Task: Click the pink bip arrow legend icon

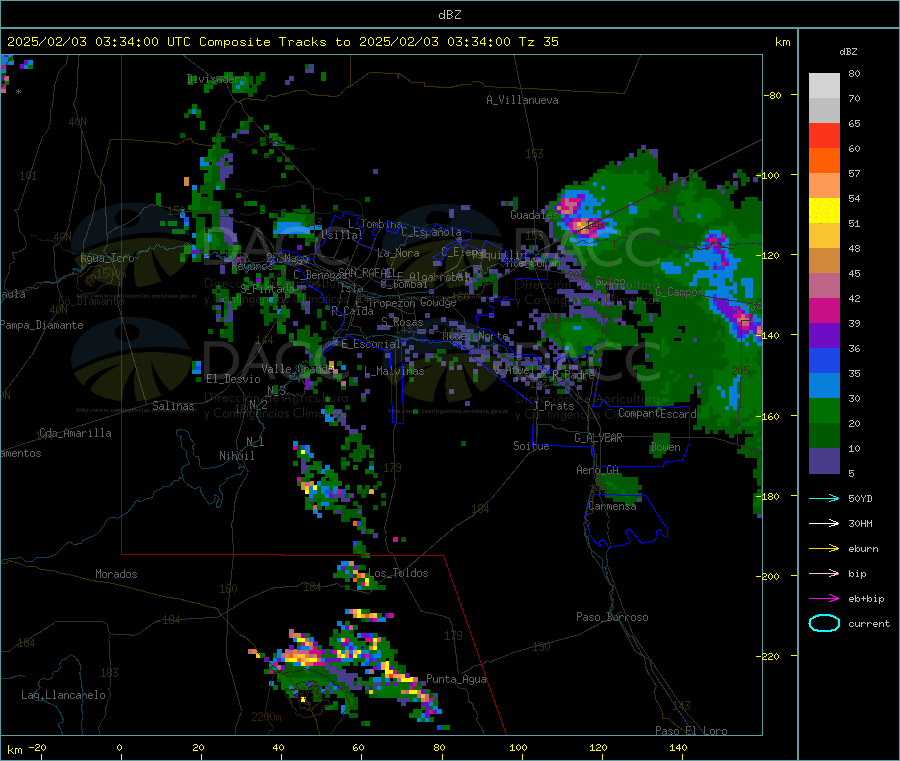Action: pos(824,573)
